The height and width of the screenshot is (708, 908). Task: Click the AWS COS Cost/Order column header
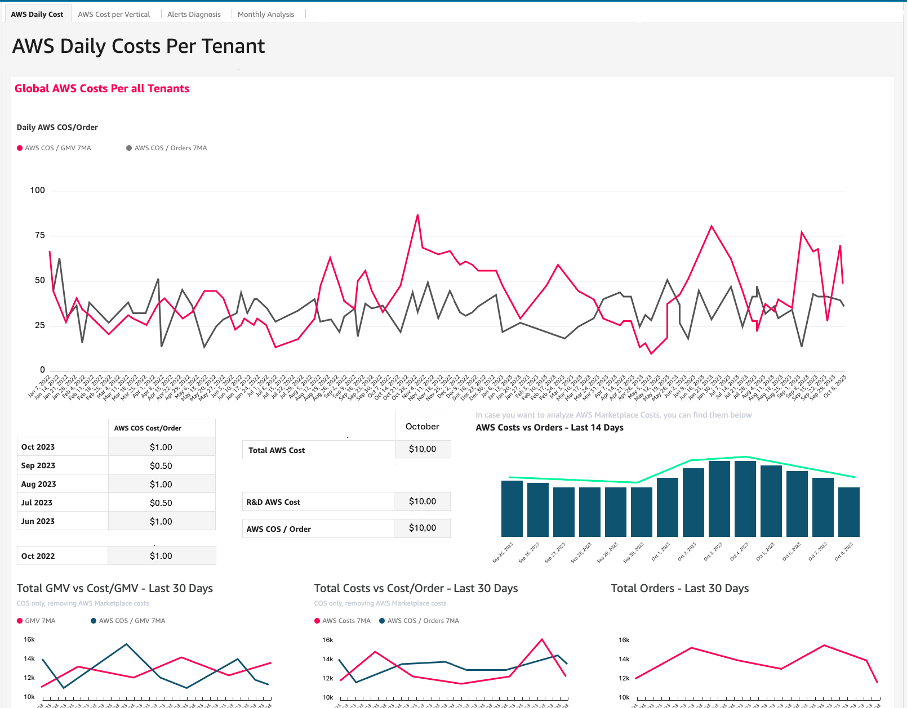(148, 428)
